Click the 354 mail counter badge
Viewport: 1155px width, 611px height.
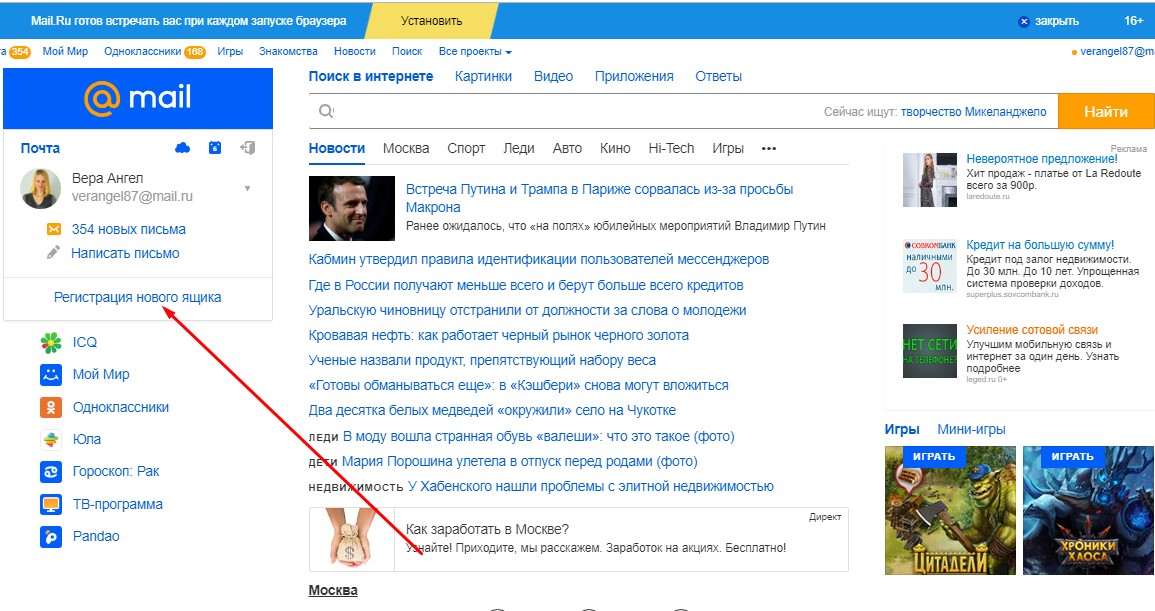[20, 52]
